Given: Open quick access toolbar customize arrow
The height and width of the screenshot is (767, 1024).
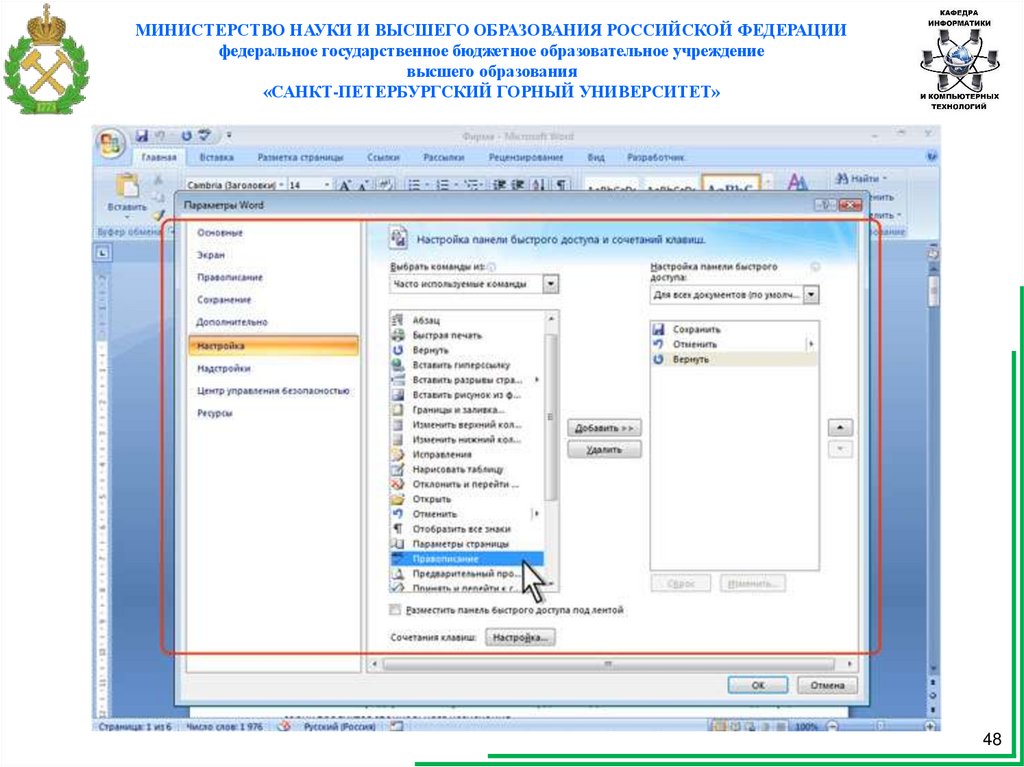Looking at the screenshot, I should [229, 136].
